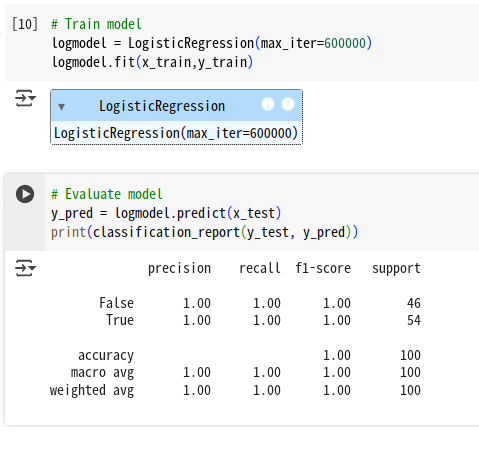
Task: Click the 'False' row label
Action: [x=116, y=303]
